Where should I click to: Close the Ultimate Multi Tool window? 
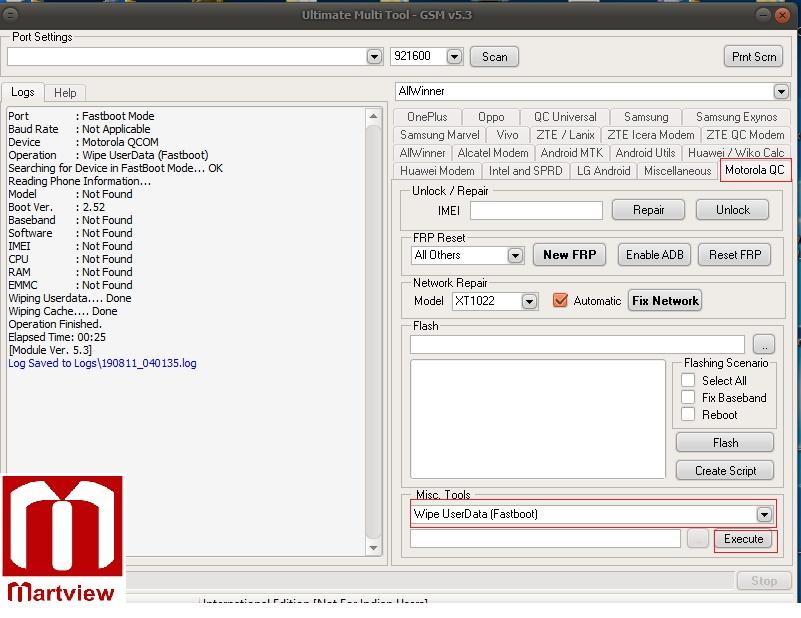(x=782, y=15)
